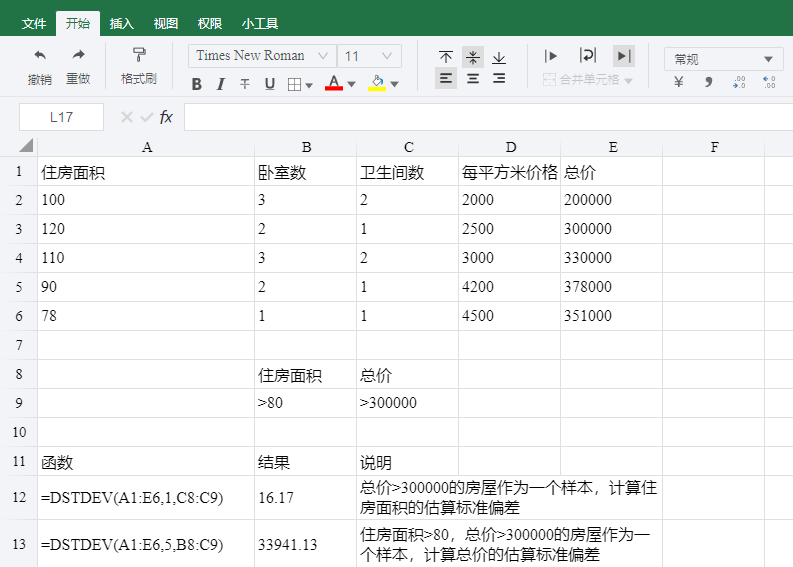Click the result cell 16.17
Image resolution: width=793 pixels, height=567 pixels.
[x=305, y=498]
